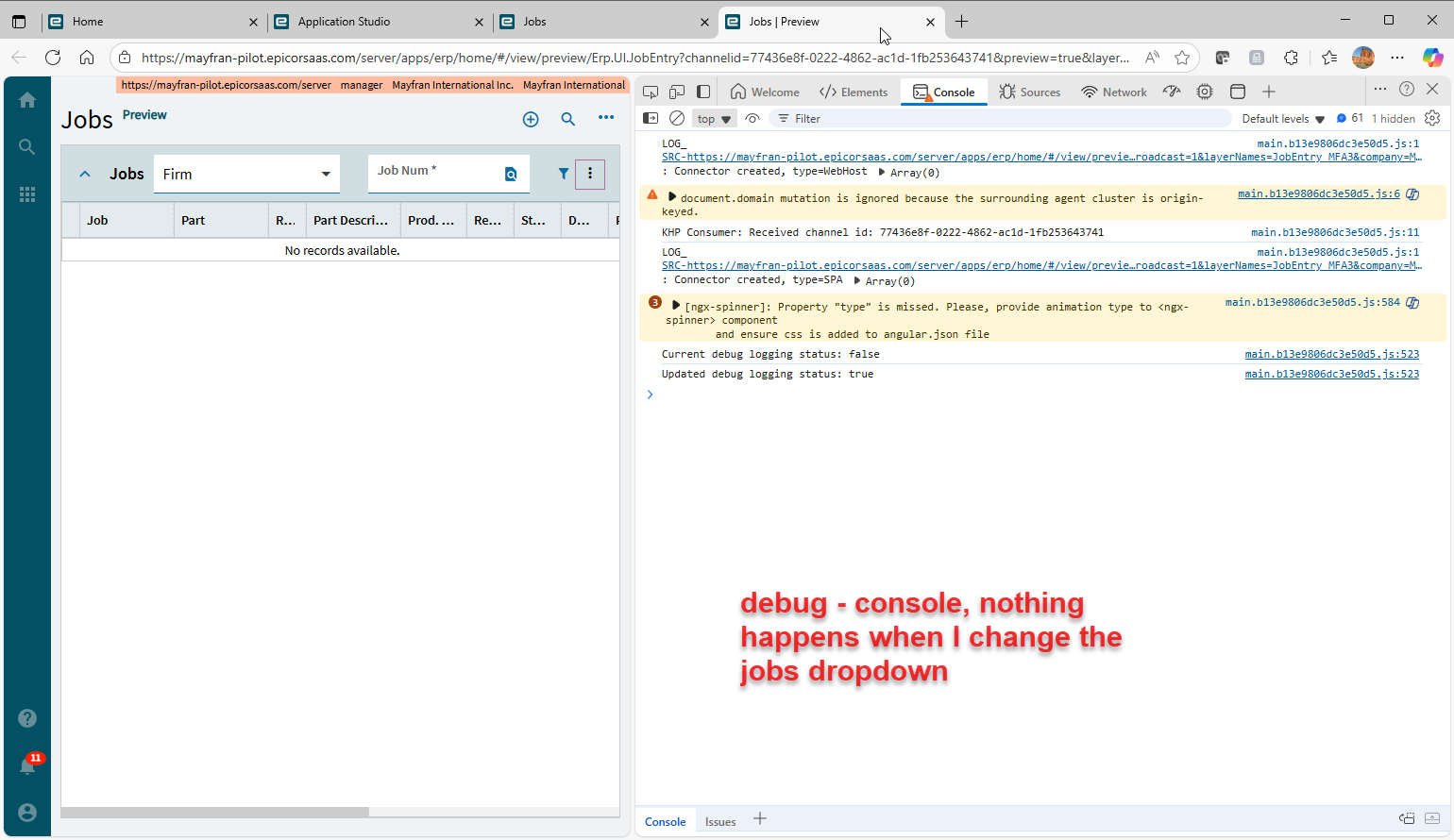Open the top JavaScript context dropdown
Screen dimensions: 1454x840
[714, 119]
